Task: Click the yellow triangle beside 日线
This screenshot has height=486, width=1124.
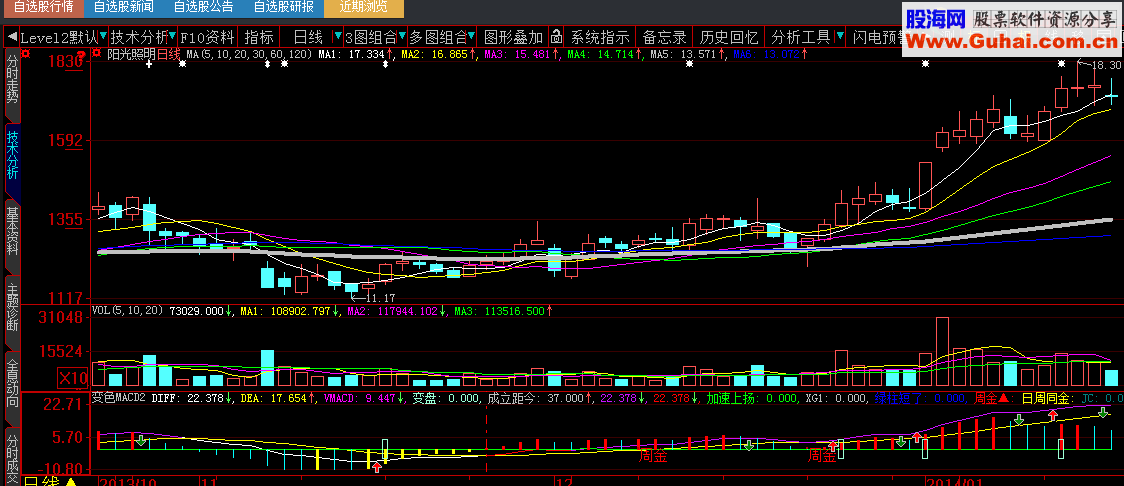Action: click(71, 481)
